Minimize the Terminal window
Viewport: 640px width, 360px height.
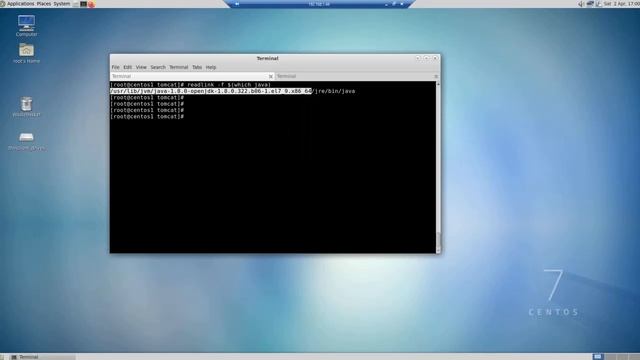pos(418,58)
